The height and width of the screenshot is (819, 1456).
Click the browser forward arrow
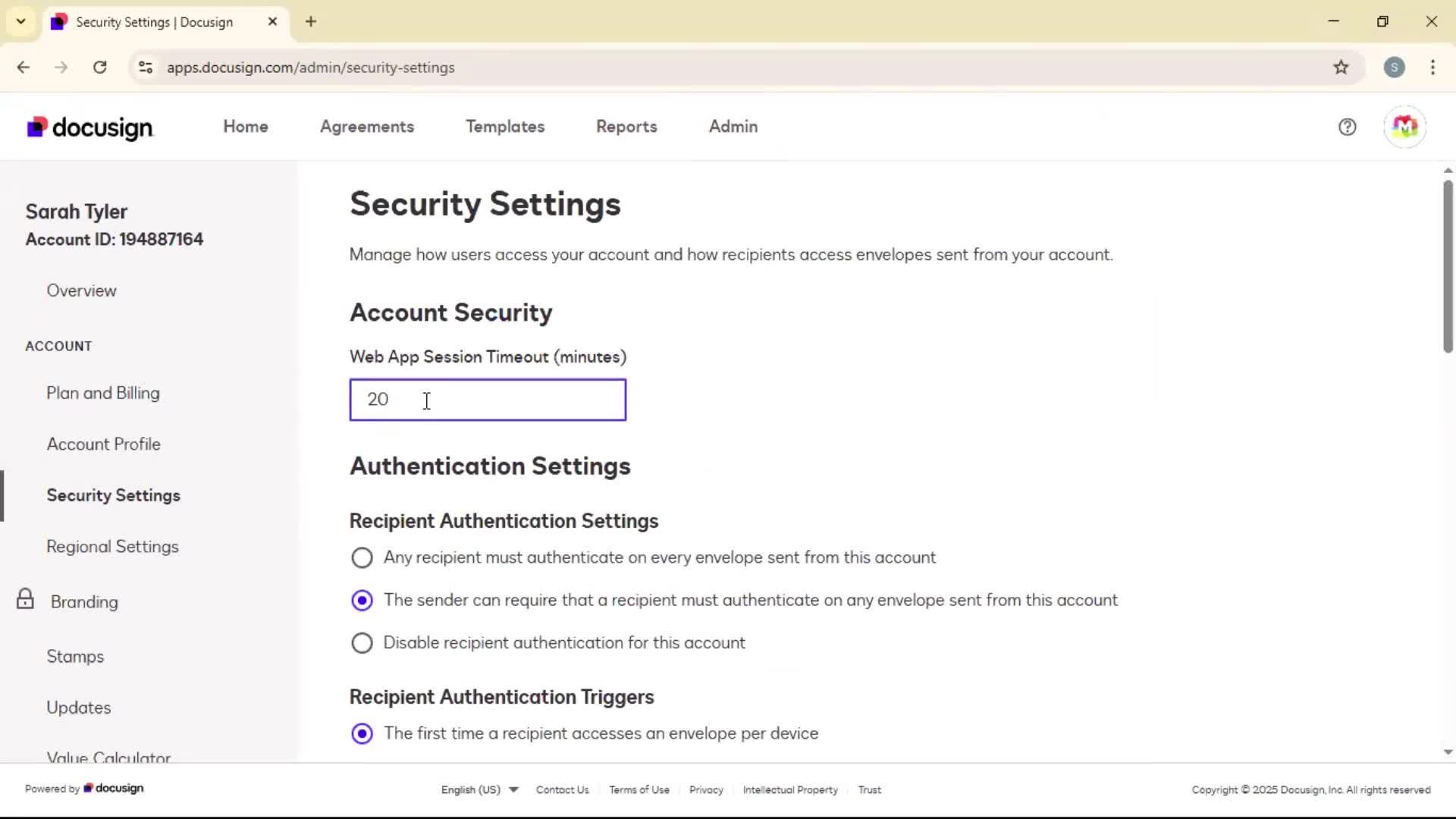tap(61, 67)
